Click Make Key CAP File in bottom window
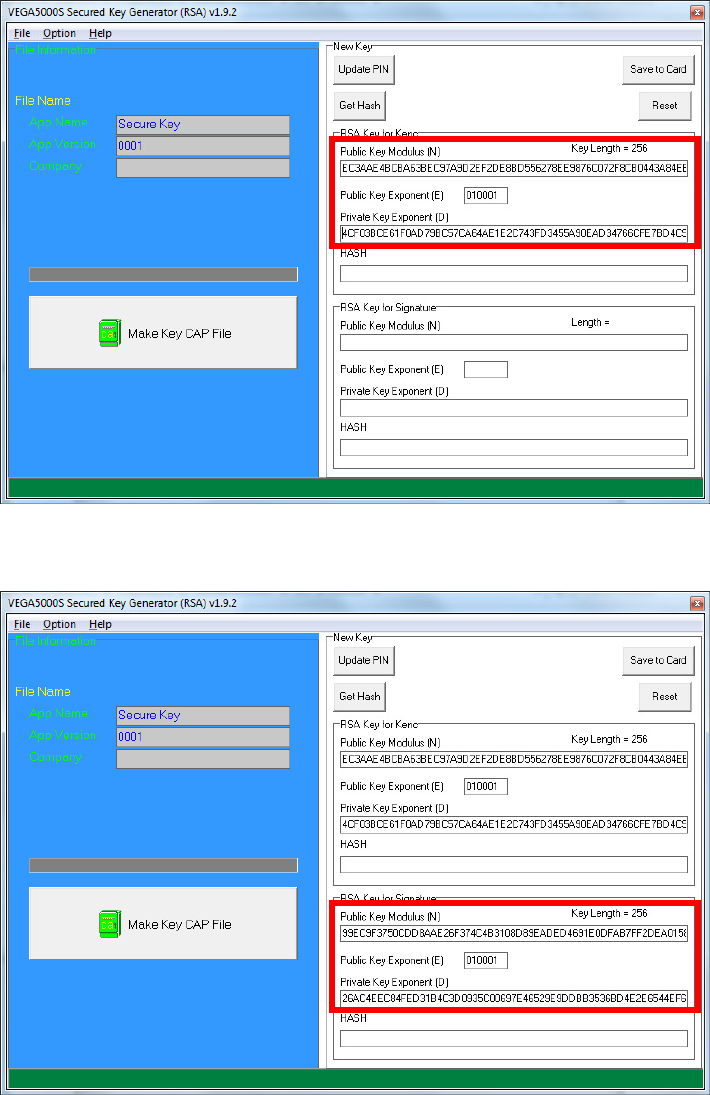 pos(163,923)
